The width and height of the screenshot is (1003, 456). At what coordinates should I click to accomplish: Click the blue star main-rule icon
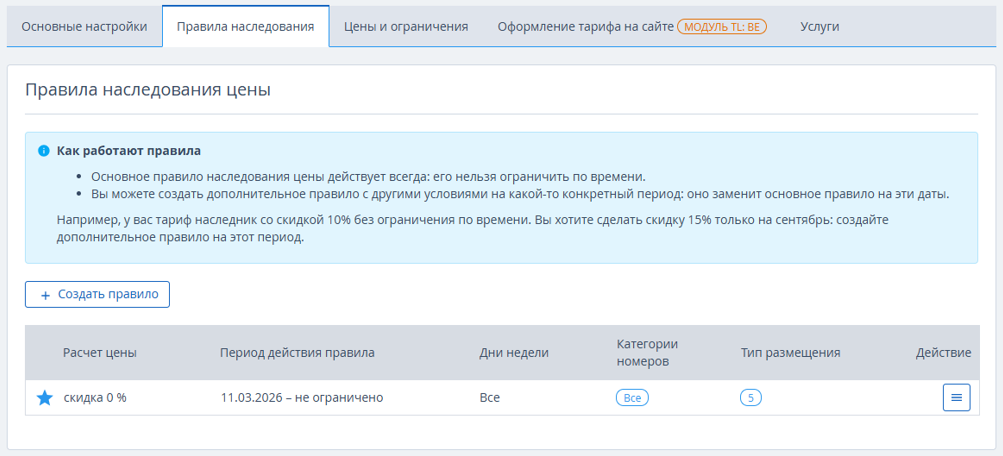tap(45, 398)
